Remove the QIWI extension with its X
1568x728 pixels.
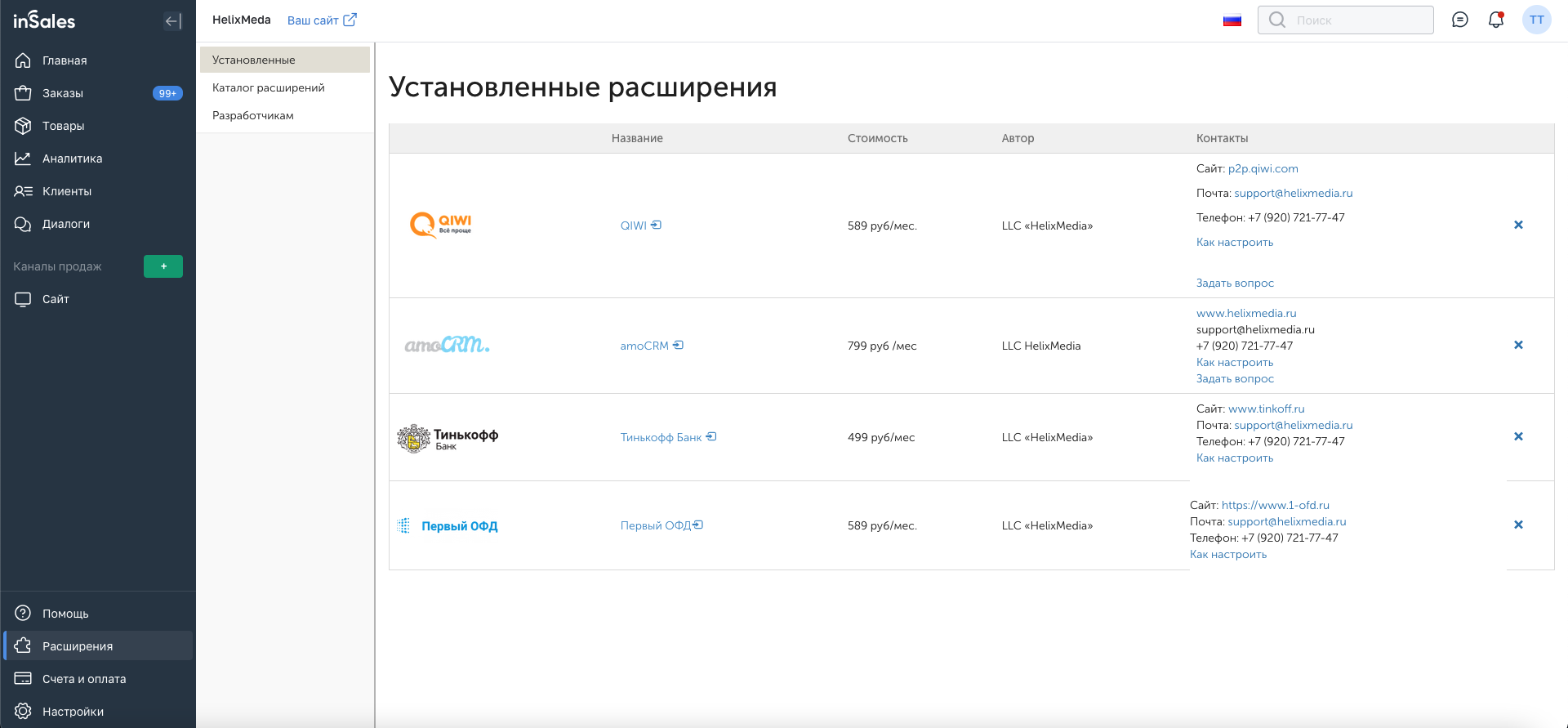point(1518,225)
